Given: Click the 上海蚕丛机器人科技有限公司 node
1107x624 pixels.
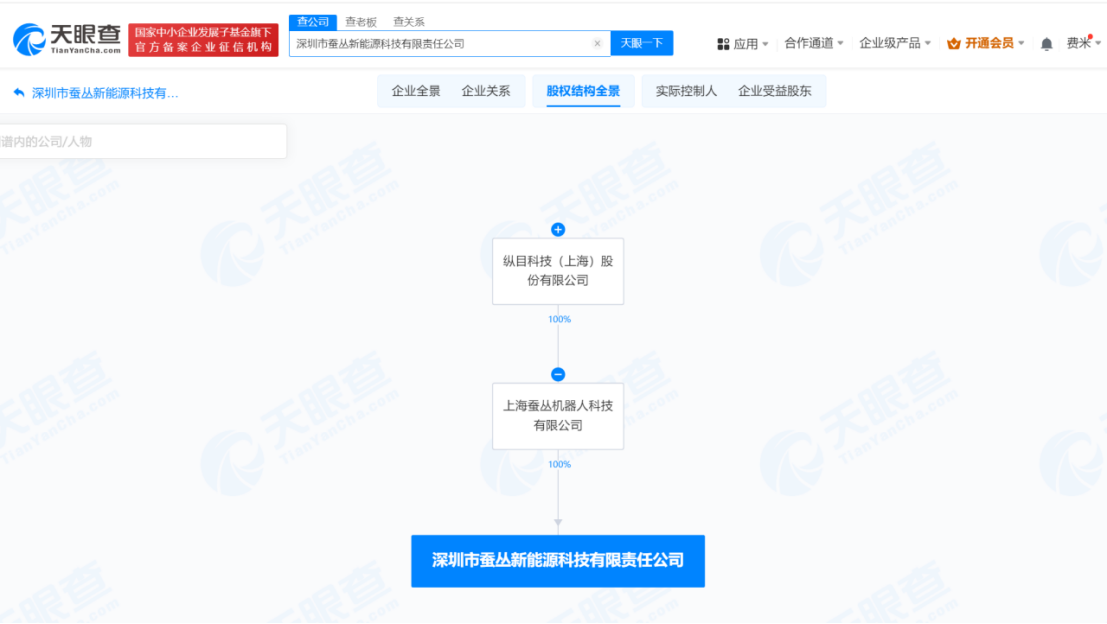Looking at the screenshot, I should tap(558, 416).
